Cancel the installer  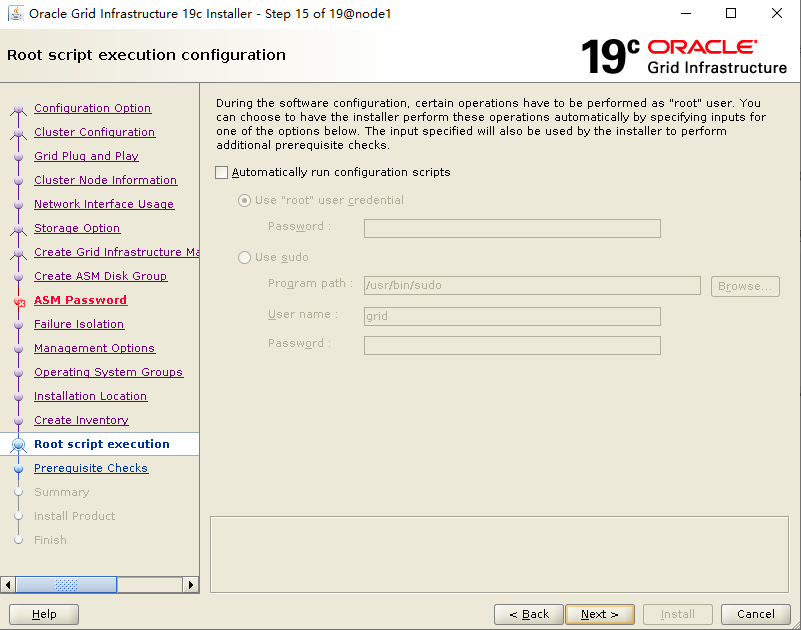click(756, 614)
